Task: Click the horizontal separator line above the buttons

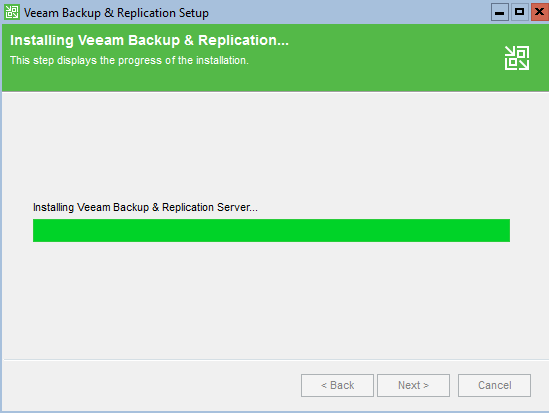Action: click(x=276, y=359)
